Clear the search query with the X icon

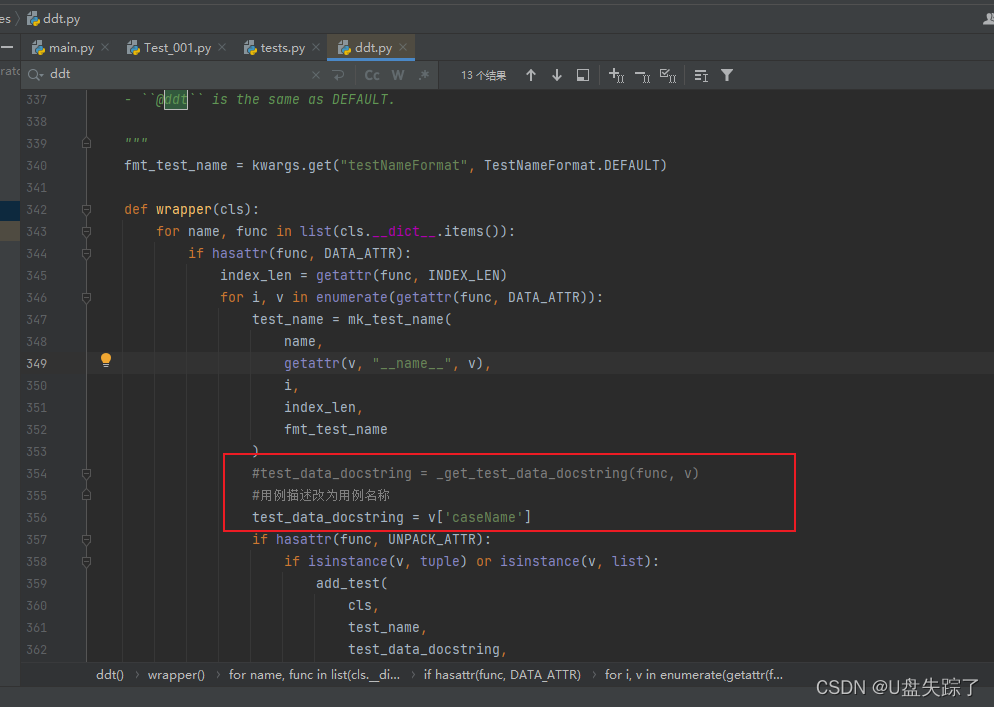(x=315, y=75)
